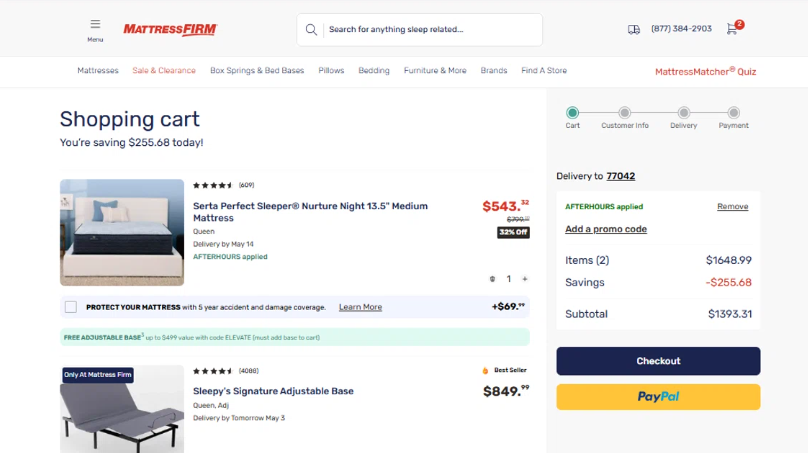This screenshot has width=808, height=453.
Task: Open the hamburger Menu icon
Action: [95, 24]
